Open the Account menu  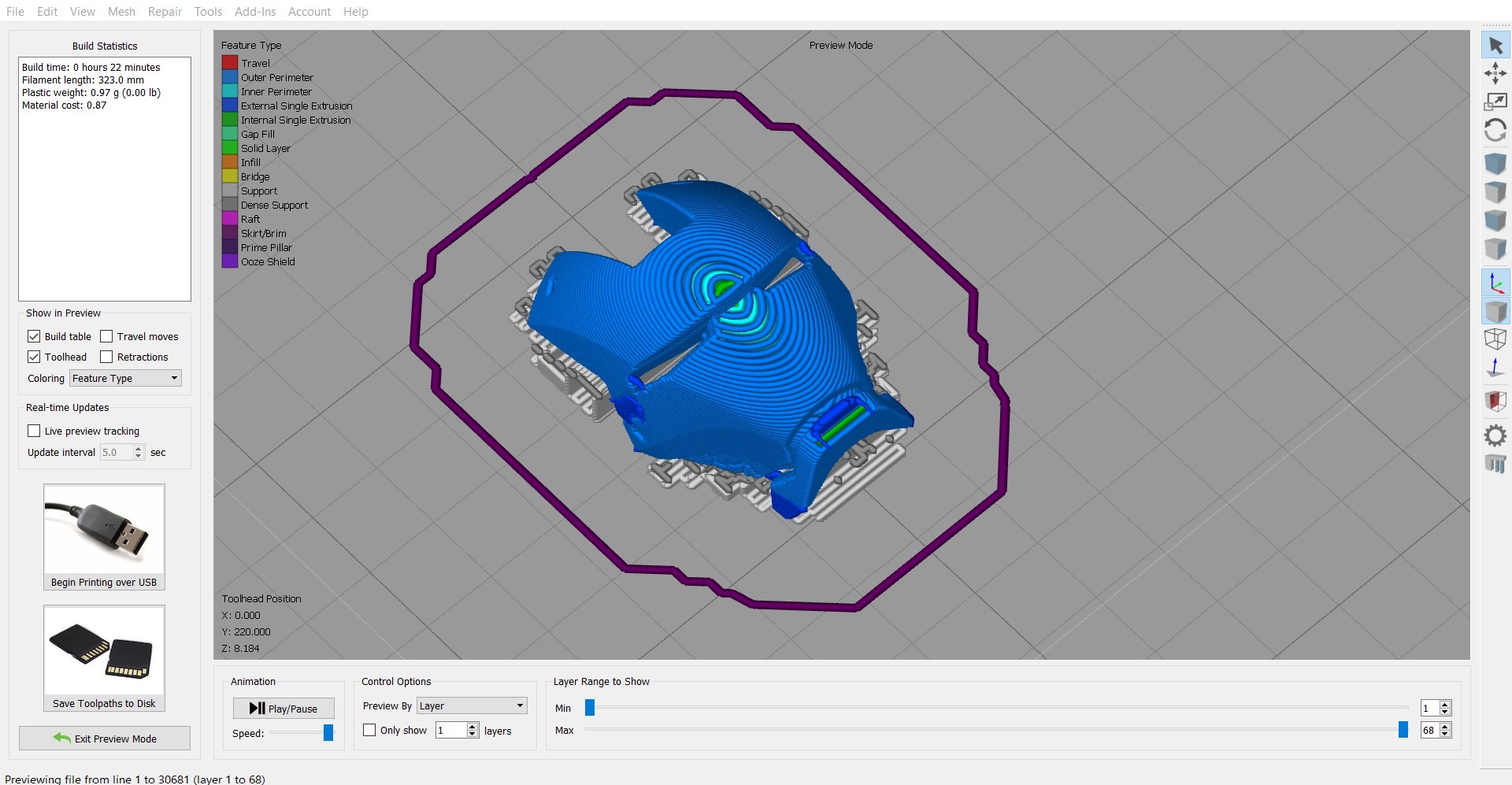[309, 12]
